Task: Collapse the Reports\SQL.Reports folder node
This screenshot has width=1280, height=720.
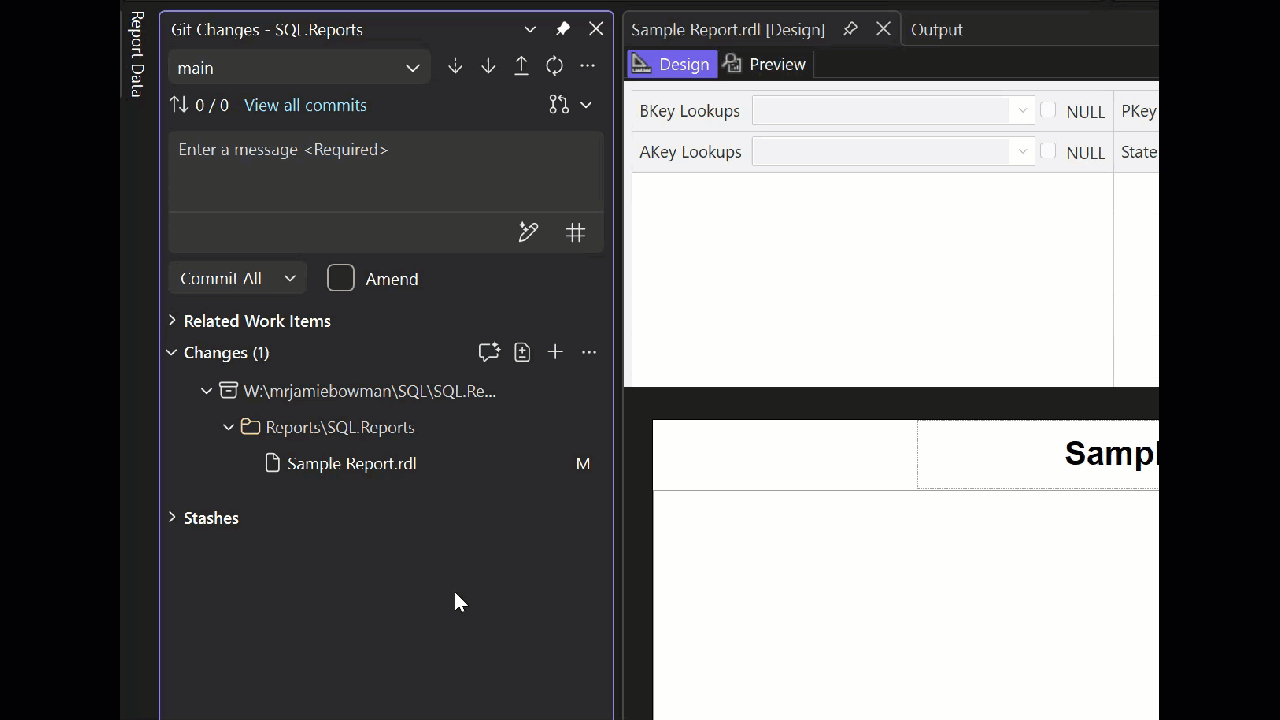Action: coord(229,427)
